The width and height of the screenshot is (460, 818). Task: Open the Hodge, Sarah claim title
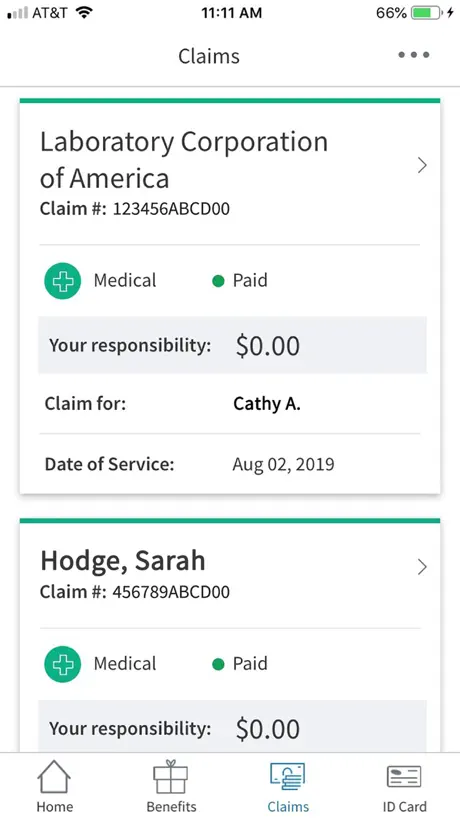(x=123, y=561)
